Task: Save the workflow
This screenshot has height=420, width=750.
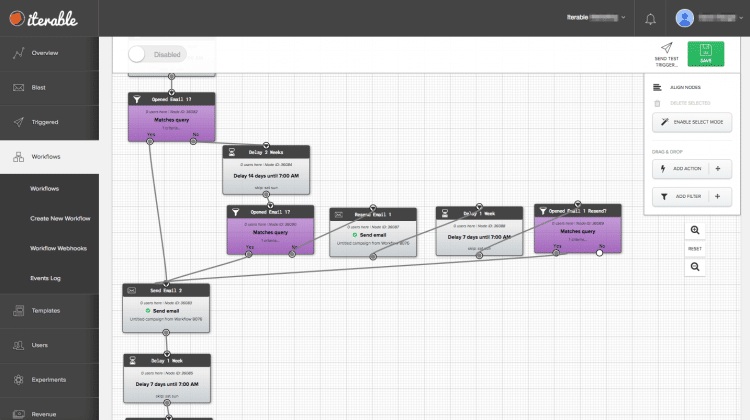Action: coord(706,54)
